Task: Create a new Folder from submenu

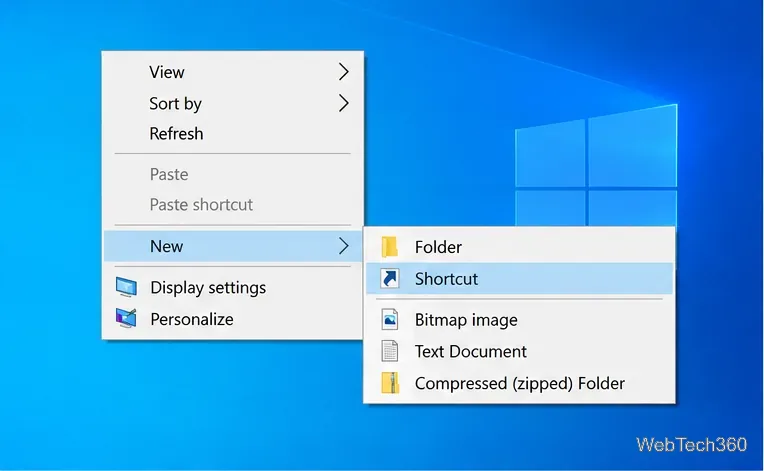Action: 519,247
